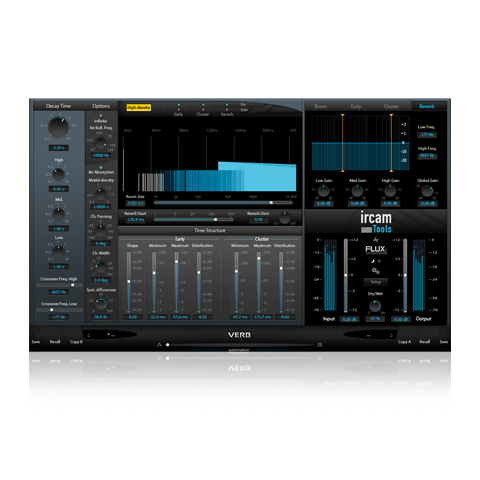Click the Cluster Maximum vertical slider
Image resolution: width=480 pixels, height=480 pixels.
coord(259,282)
